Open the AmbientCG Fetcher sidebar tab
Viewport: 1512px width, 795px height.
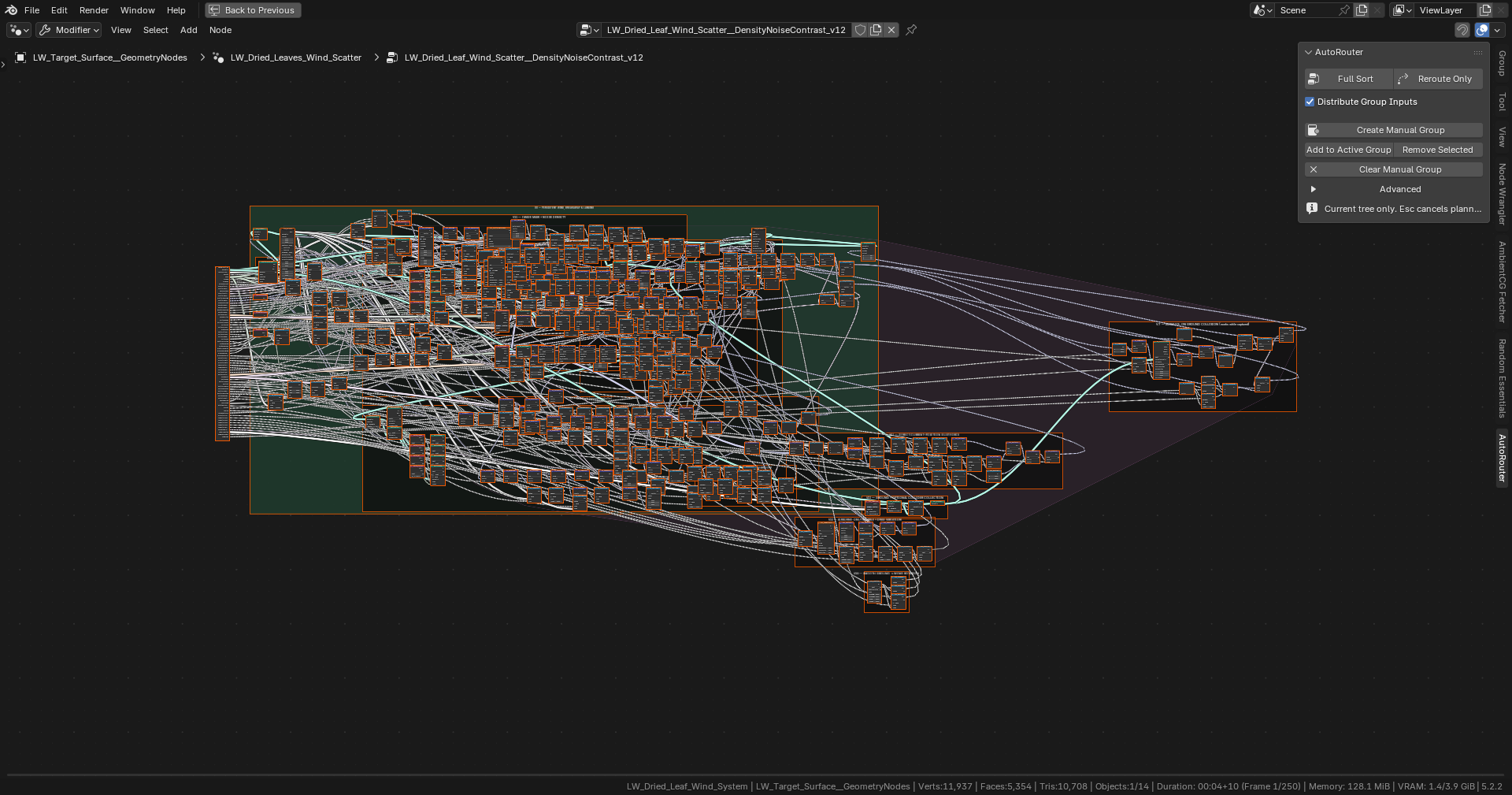coord(1502,282)
